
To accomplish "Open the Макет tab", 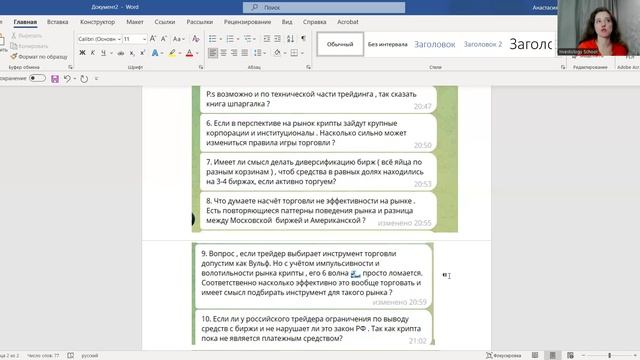I will tap(135, 22).
